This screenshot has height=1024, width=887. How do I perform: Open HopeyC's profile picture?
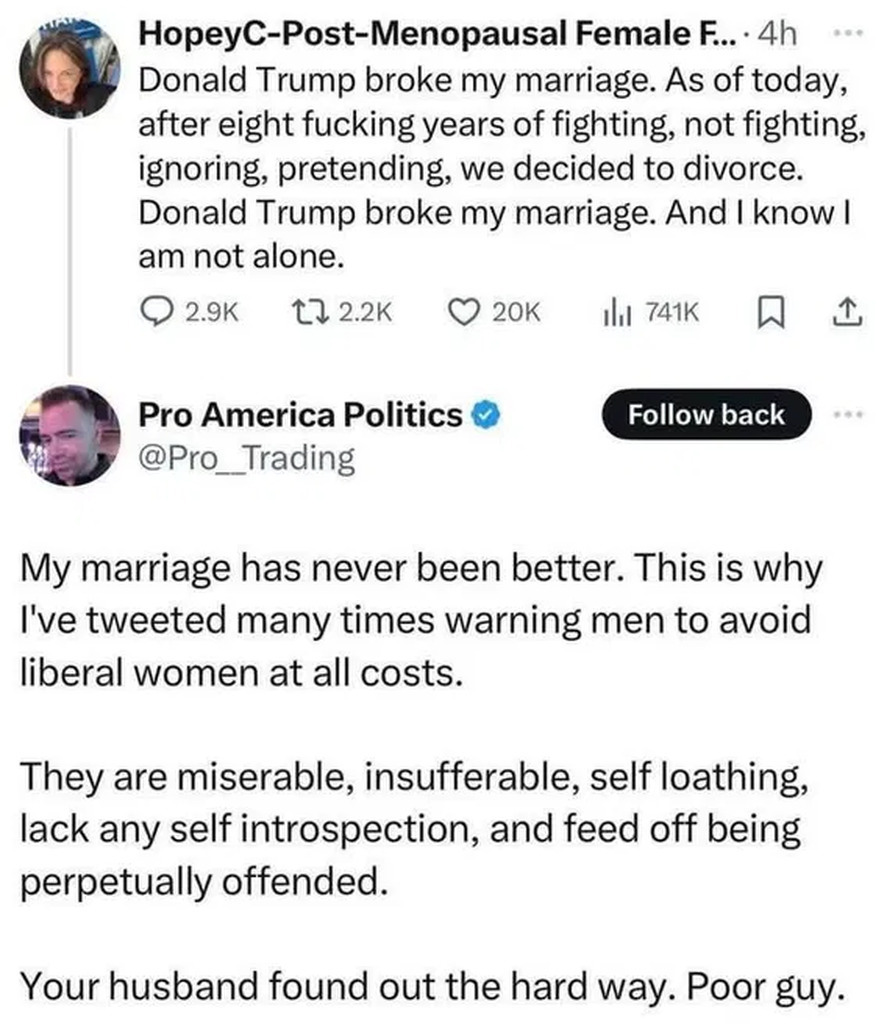[x=70, y=72]
